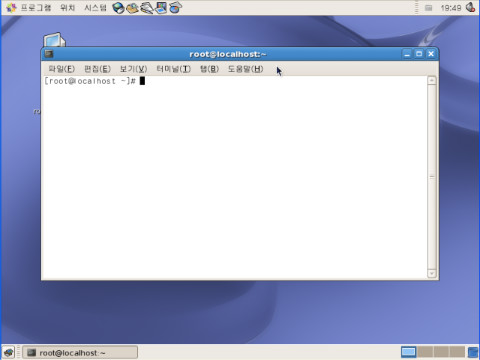Launch the web browser globe icon

tap(118, 7)
